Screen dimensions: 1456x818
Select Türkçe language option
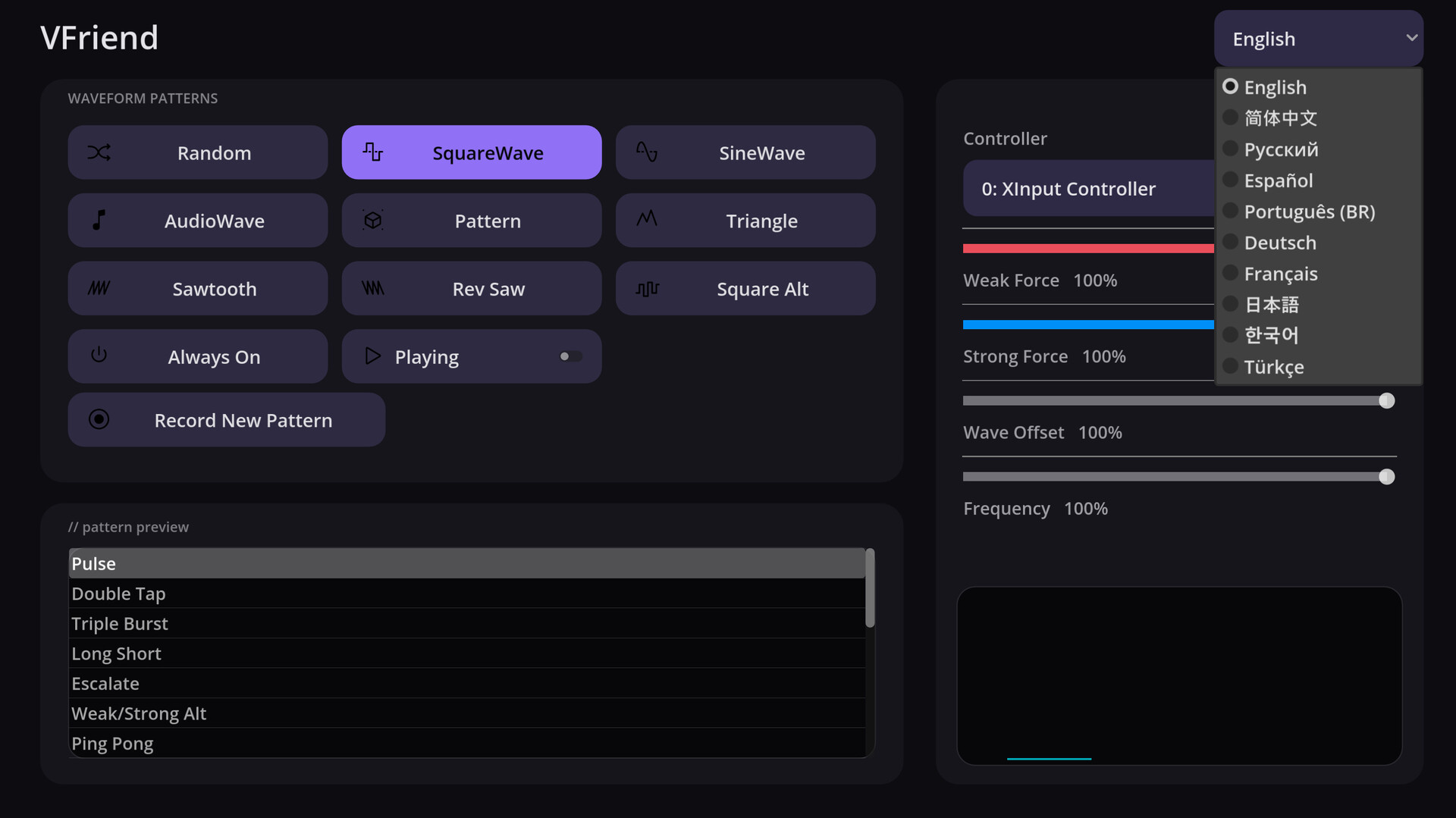pos(1318,367)
